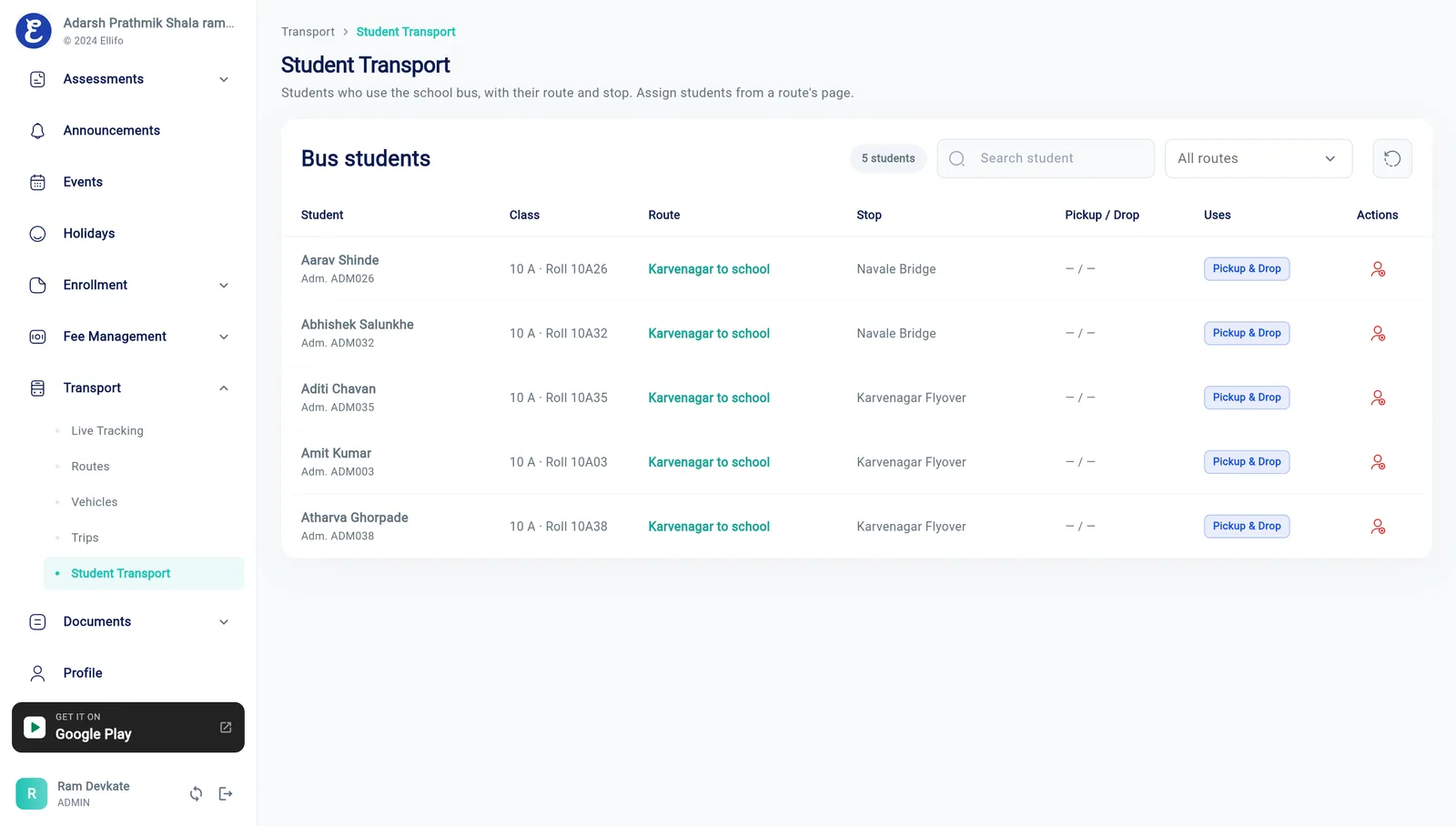Remove Abhishek Salunkhe from transport

(1378, 334)
